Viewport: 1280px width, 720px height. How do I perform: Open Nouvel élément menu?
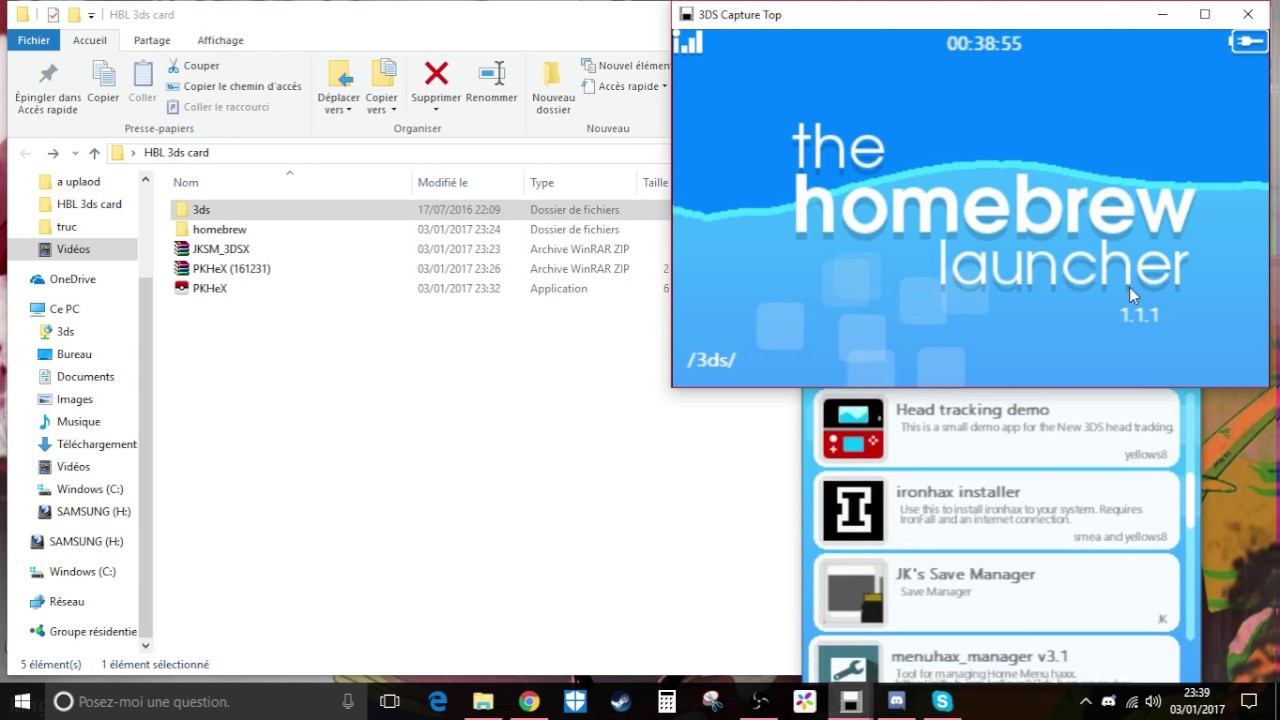pos(625,65)
